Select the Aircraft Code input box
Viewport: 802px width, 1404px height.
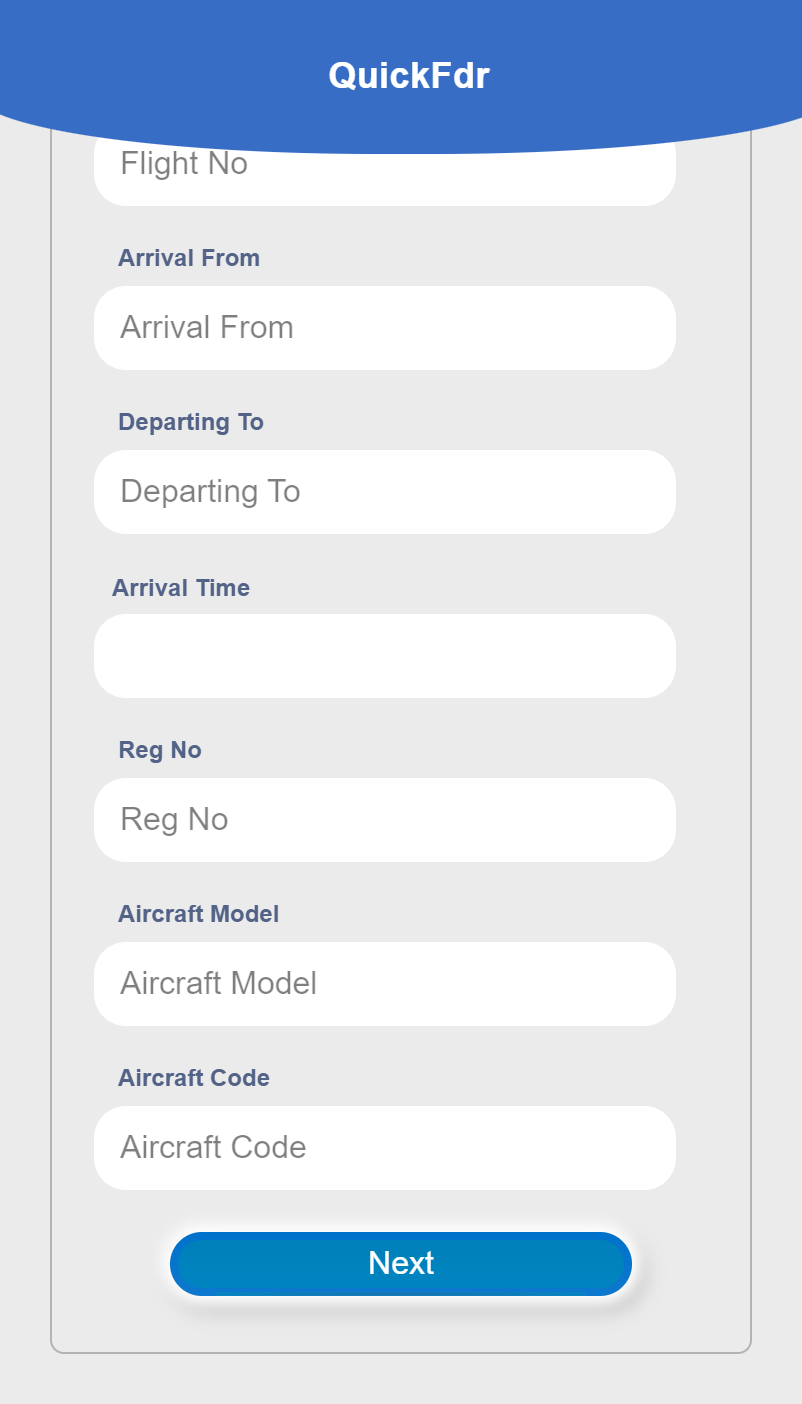pos(385,1148)
